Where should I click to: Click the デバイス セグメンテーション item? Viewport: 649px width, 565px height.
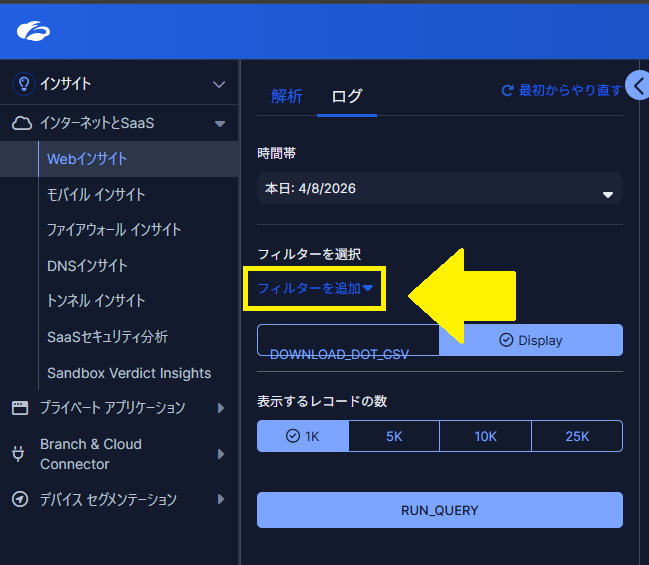[108, 499]
